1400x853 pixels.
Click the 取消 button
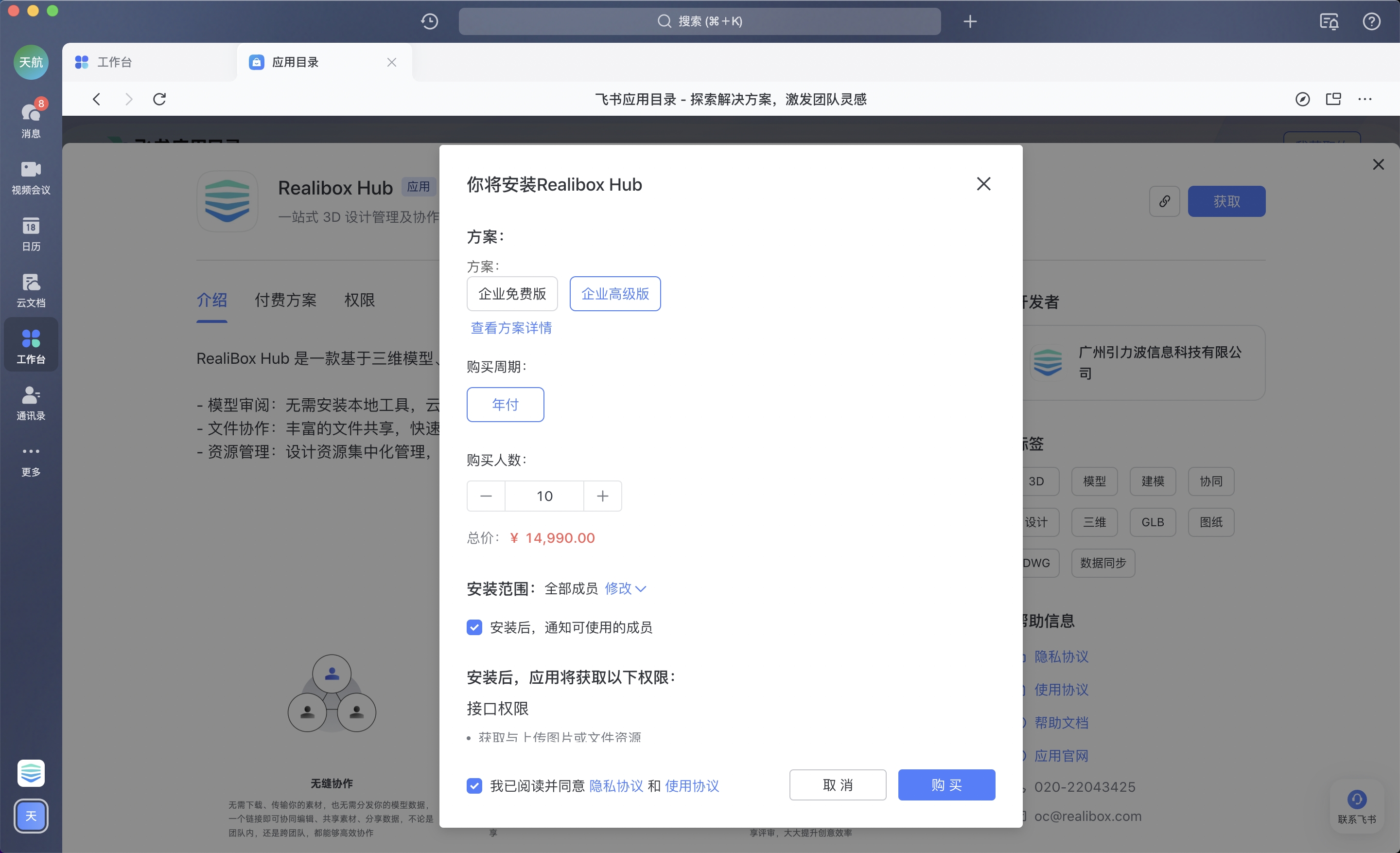point(838,785)
